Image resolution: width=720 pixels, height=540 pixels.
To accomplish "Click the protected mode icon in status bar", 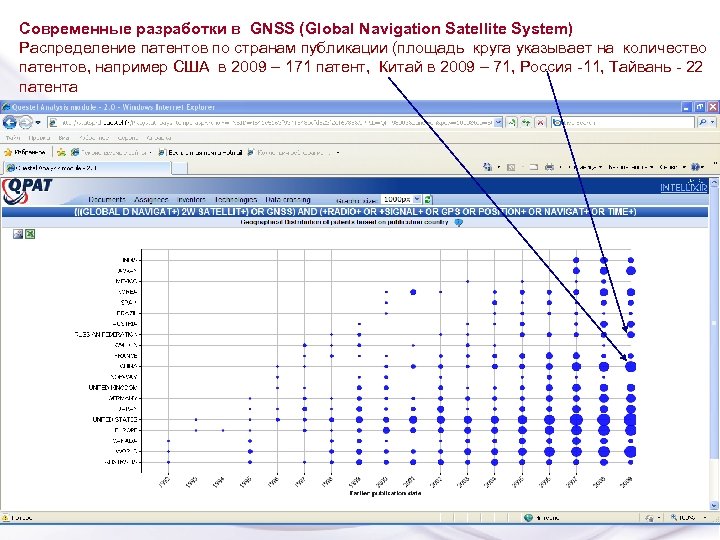I will (x=649, y=518).
